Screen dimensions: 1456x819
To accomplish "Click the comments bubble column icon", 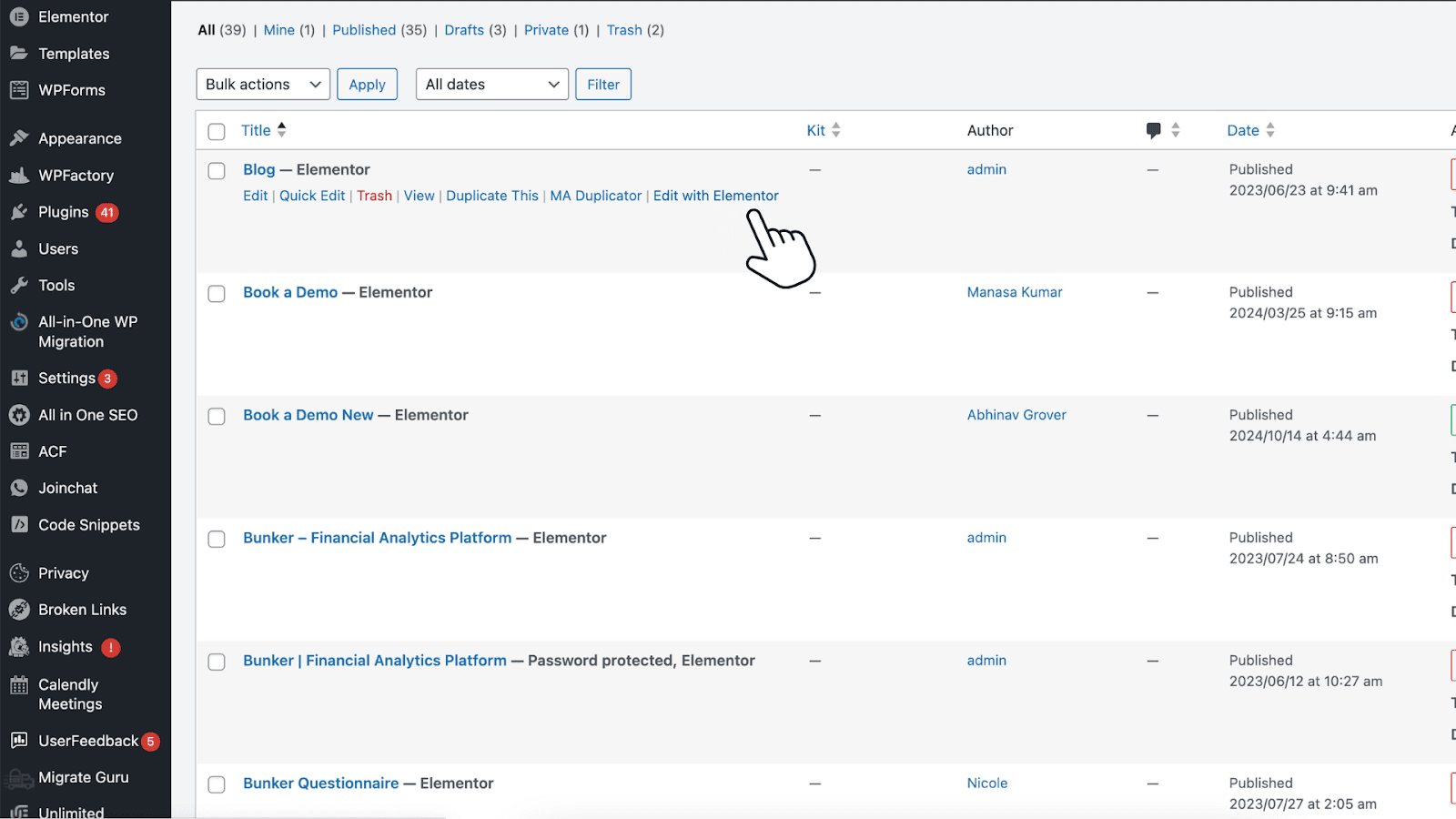I will [1153, 130].
